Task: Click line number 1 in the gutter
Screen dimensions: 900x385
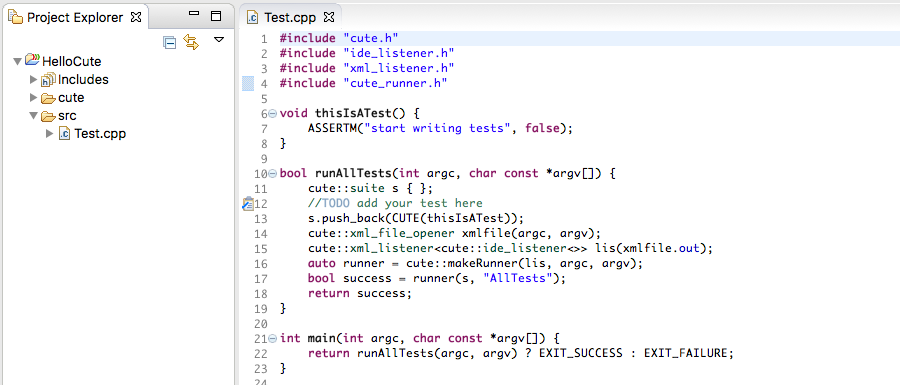Action: [263, 39]
